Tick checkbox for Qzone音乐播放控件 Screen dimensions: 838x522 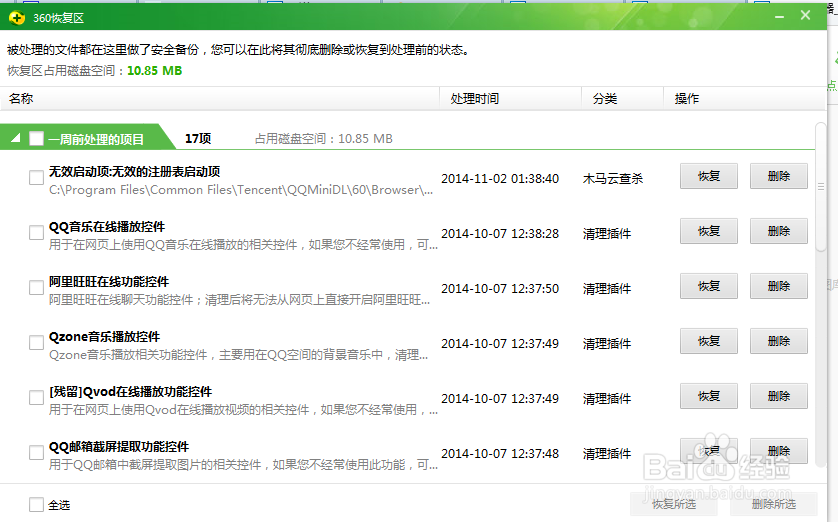point(36,342)
